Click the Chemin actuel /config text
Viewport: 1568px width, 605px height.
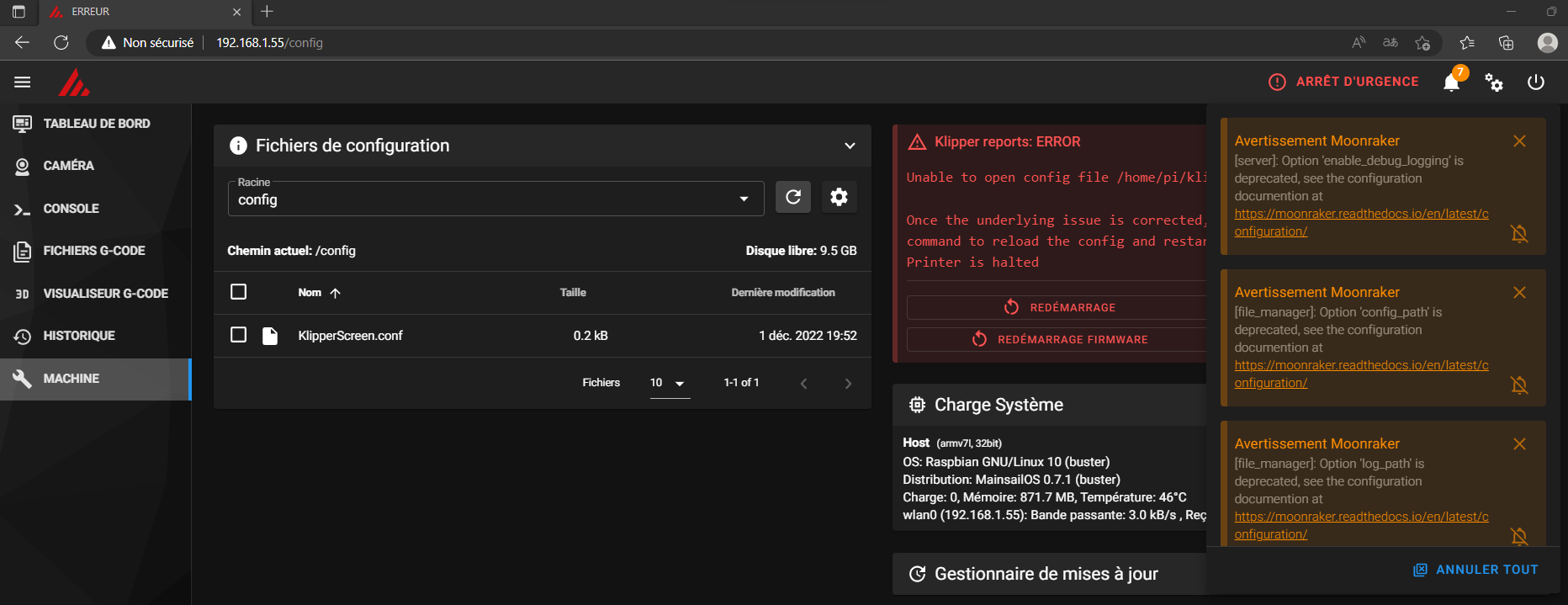click(291, 251)
